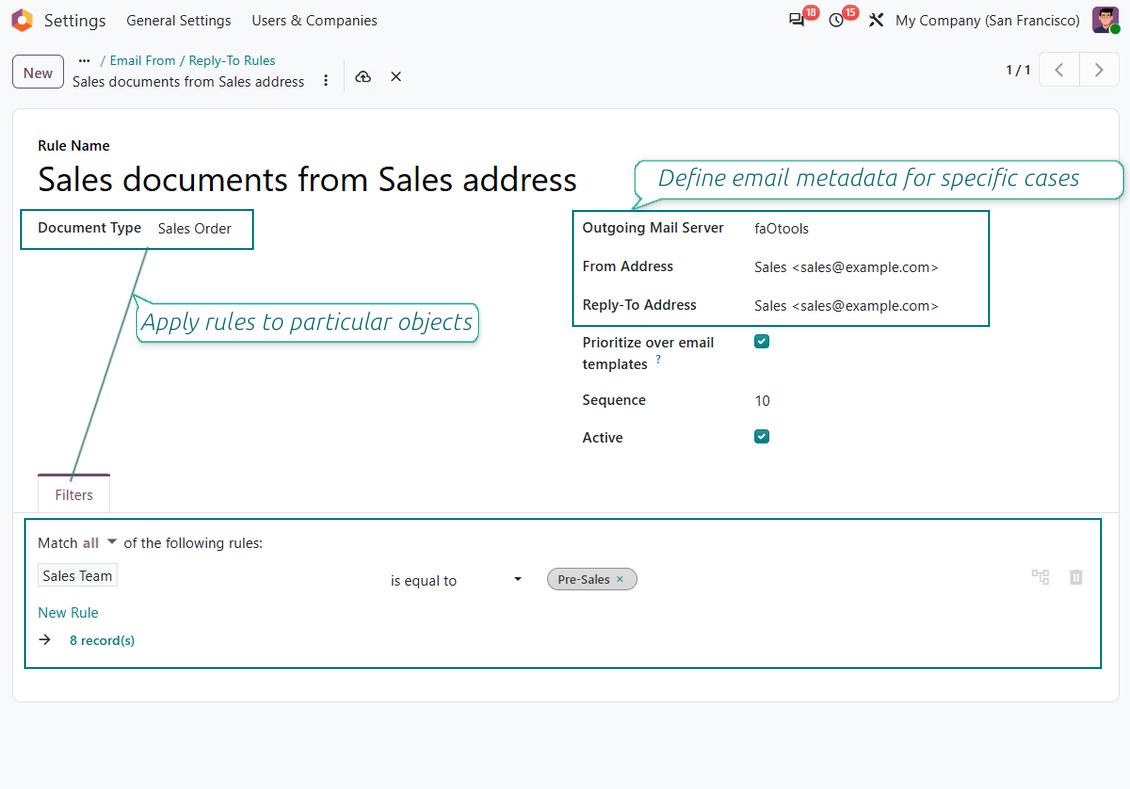Open the user avatar menu

pyautogui.click(x=1105, y=20)
